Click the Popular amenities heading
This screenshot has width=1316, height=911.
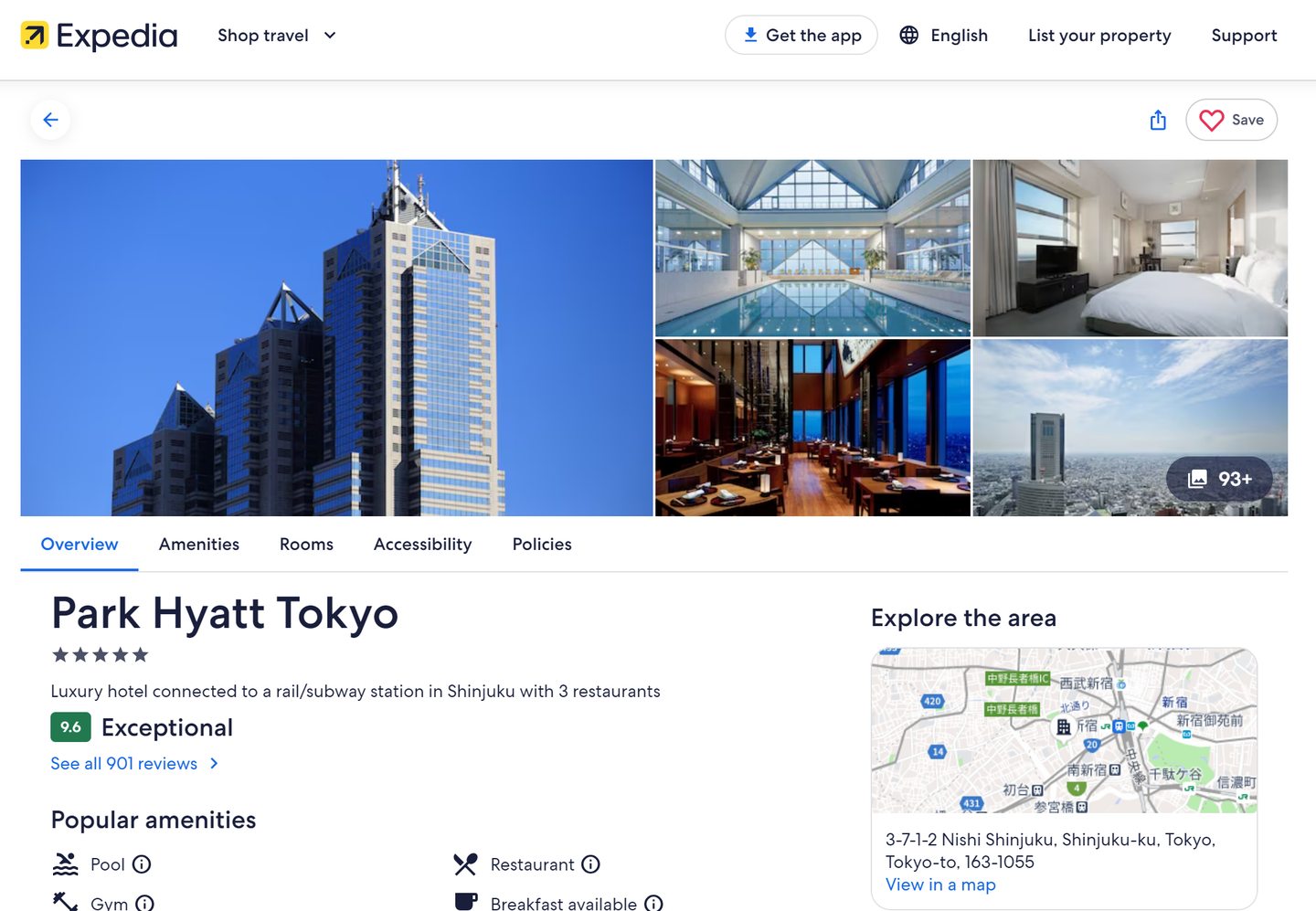point(154,820)
